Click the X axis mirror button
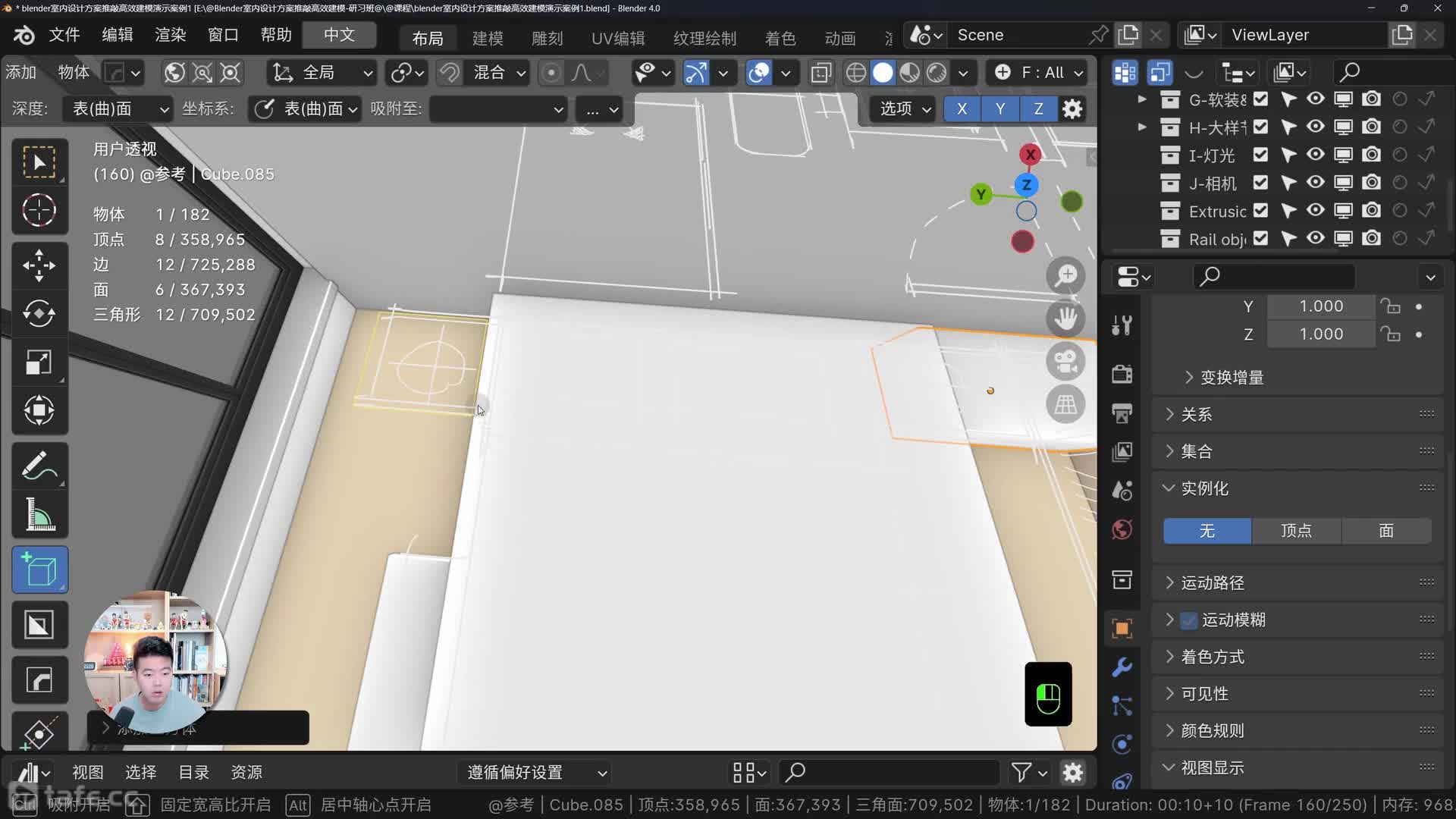The width and height of the screenshot is (1456, 819). 962,109
